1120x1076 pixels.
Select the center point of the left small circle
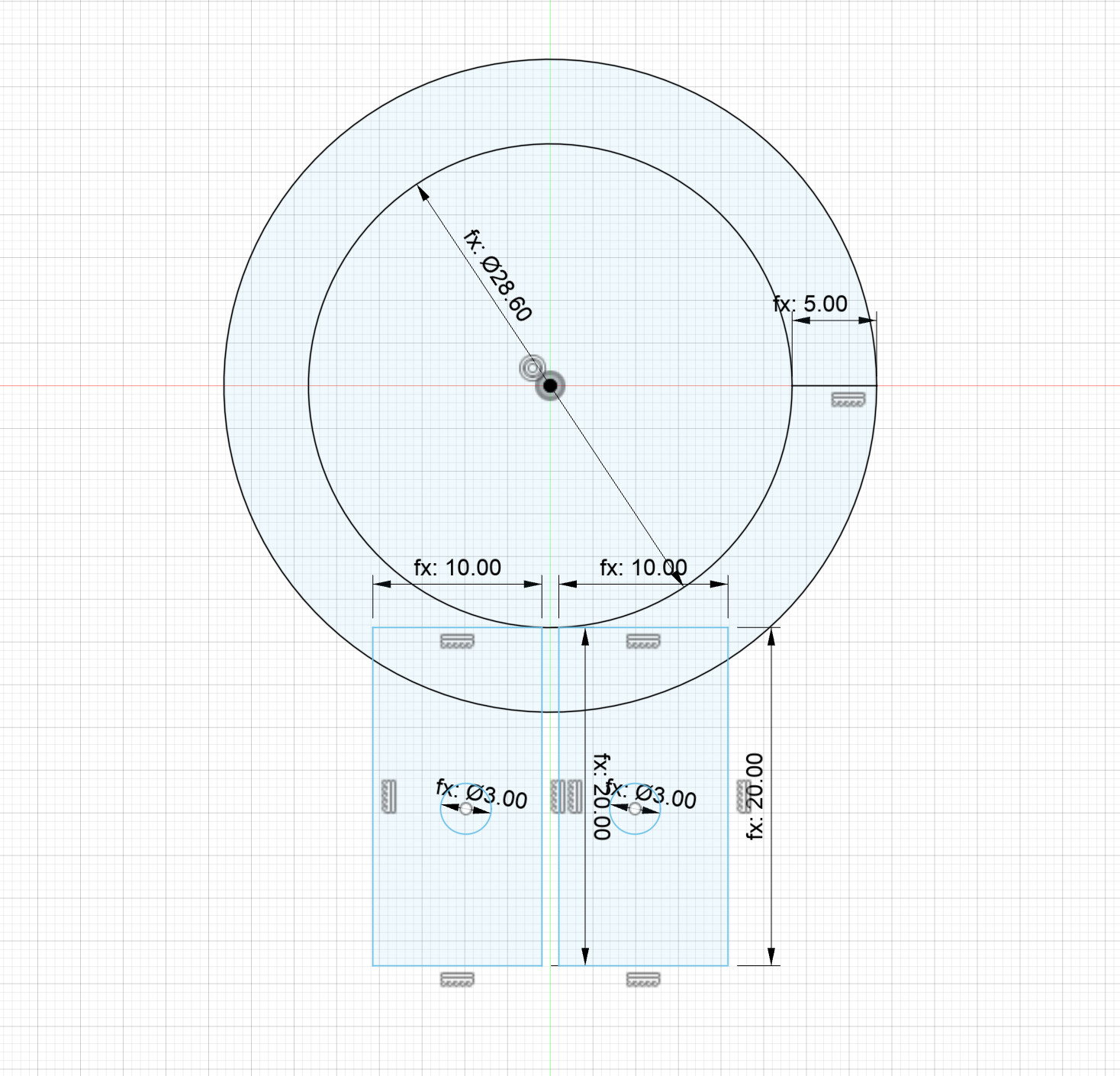point(466,809)
